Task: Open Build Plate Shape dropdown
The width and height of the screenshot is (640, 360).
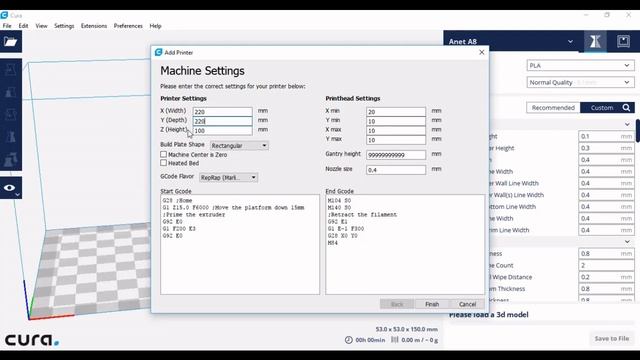Action: [239, 145]
